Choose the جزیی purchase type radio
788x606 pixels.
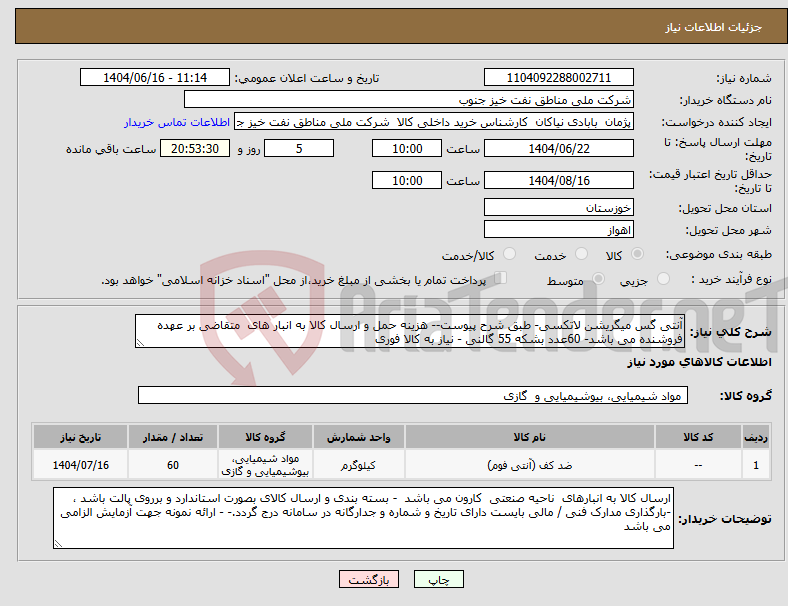coord(663,279)
